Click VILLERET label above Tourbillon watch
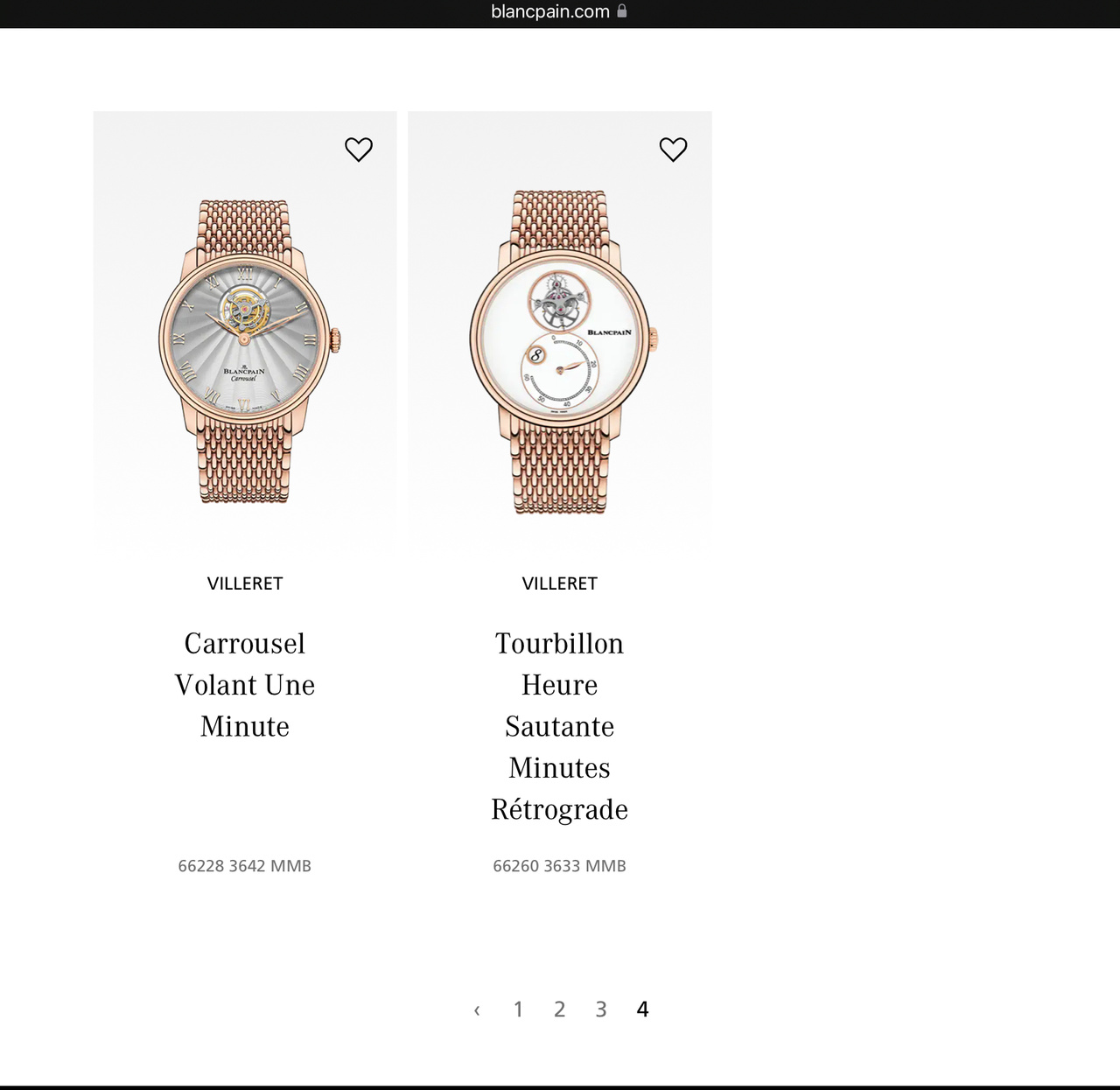This screenshot has height=1090, width=1120. point(560,583)
